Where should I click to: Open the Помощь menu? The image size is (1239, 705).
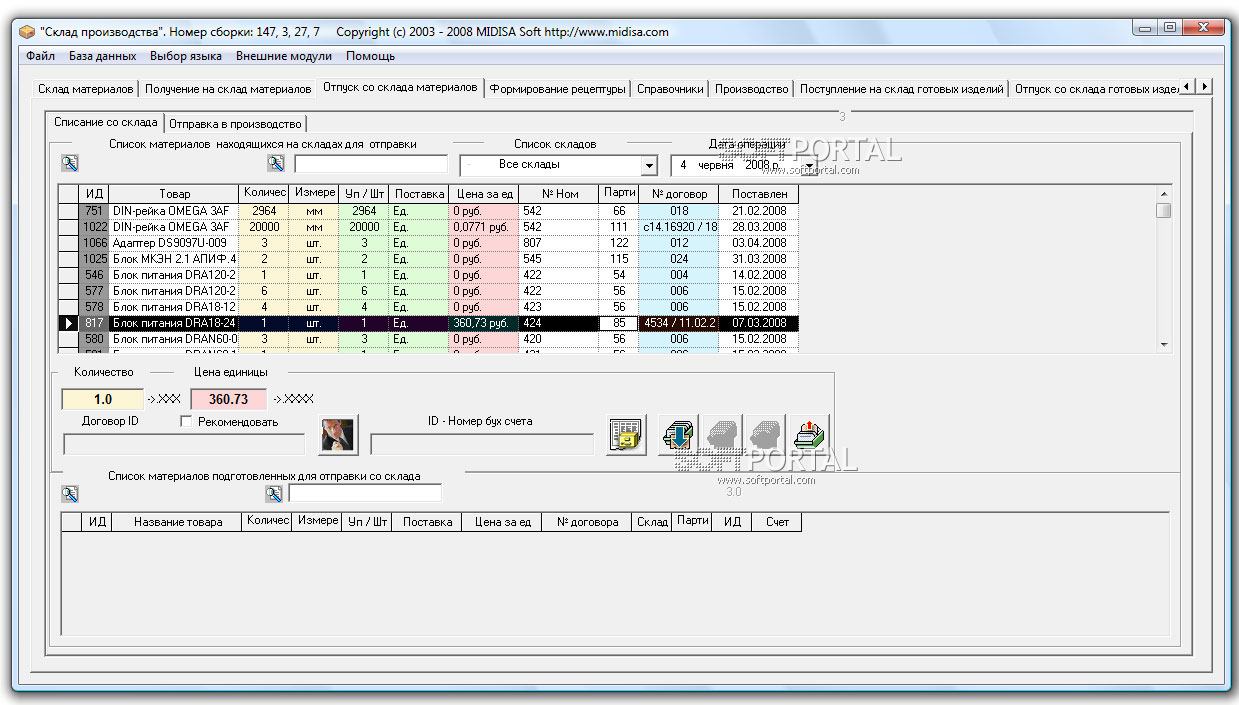tap(371, 56)
